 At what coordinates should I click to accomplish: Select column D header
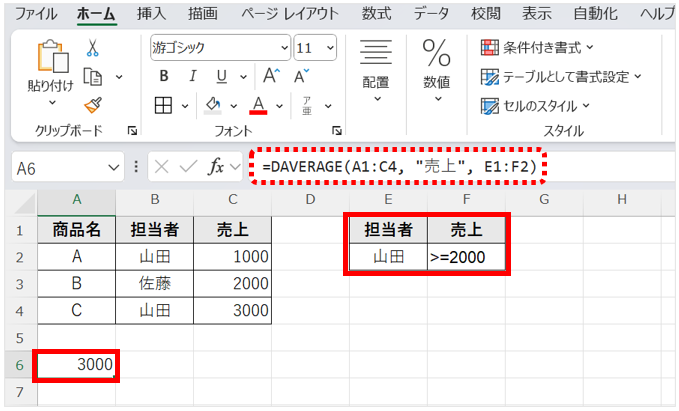310,200
